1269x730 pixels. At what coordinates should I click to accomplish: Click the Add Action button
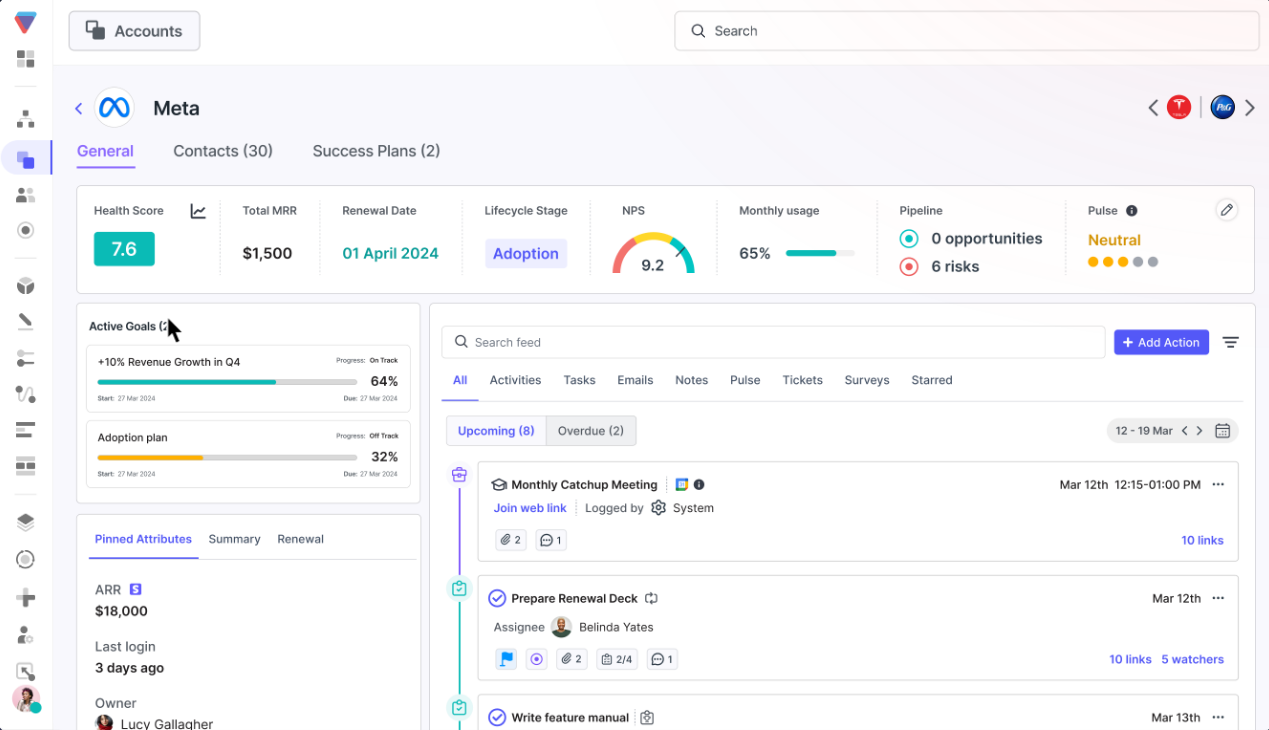coord(1161,342)
